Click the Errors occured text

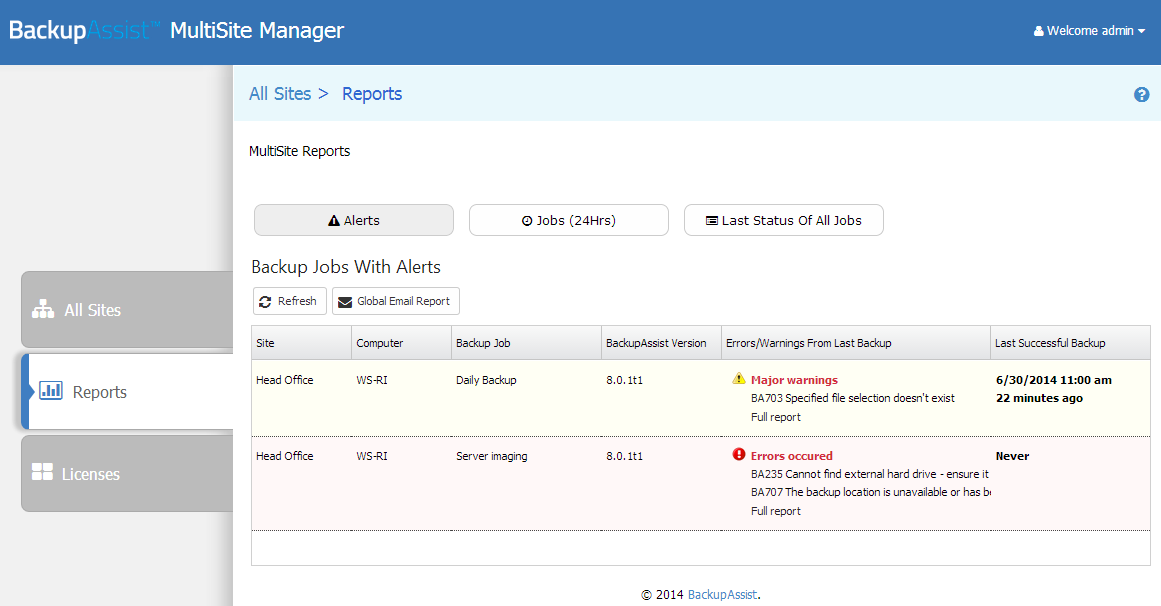point(792,456)
